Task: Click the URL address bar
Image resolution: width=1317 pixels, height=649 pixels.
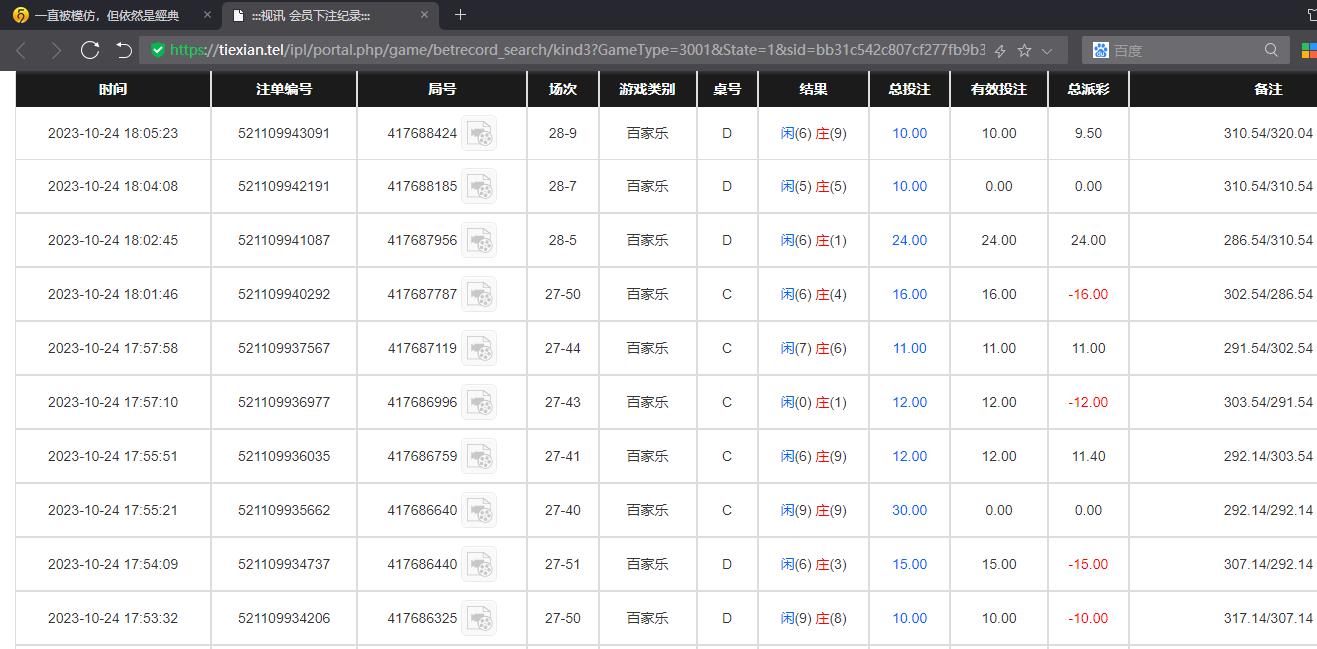Action: [577, 50]
